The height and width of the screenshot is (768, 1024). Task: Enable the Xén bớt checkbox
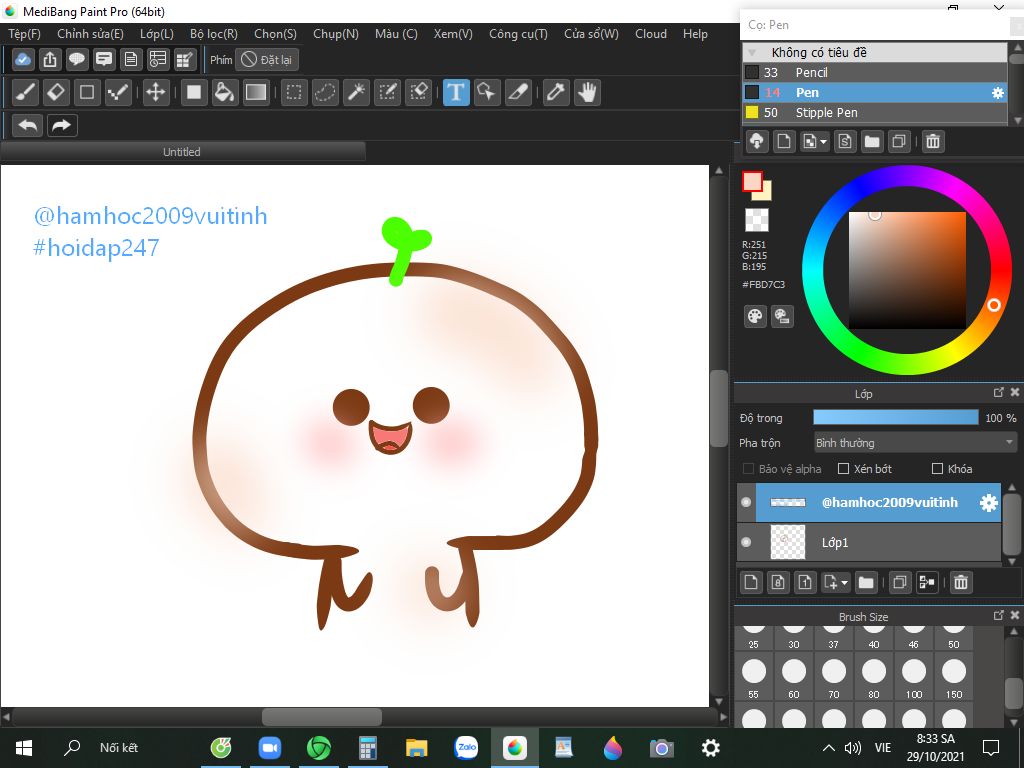(843, 468)
